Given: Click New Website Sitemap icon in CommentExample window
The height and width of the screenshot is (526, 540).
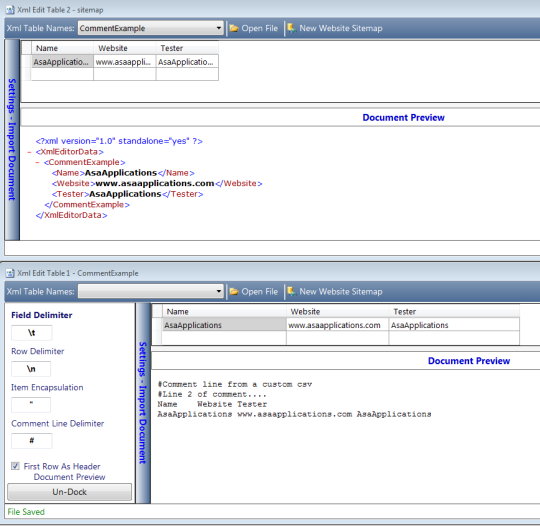Looking at the screenshot, I should 291,291.
